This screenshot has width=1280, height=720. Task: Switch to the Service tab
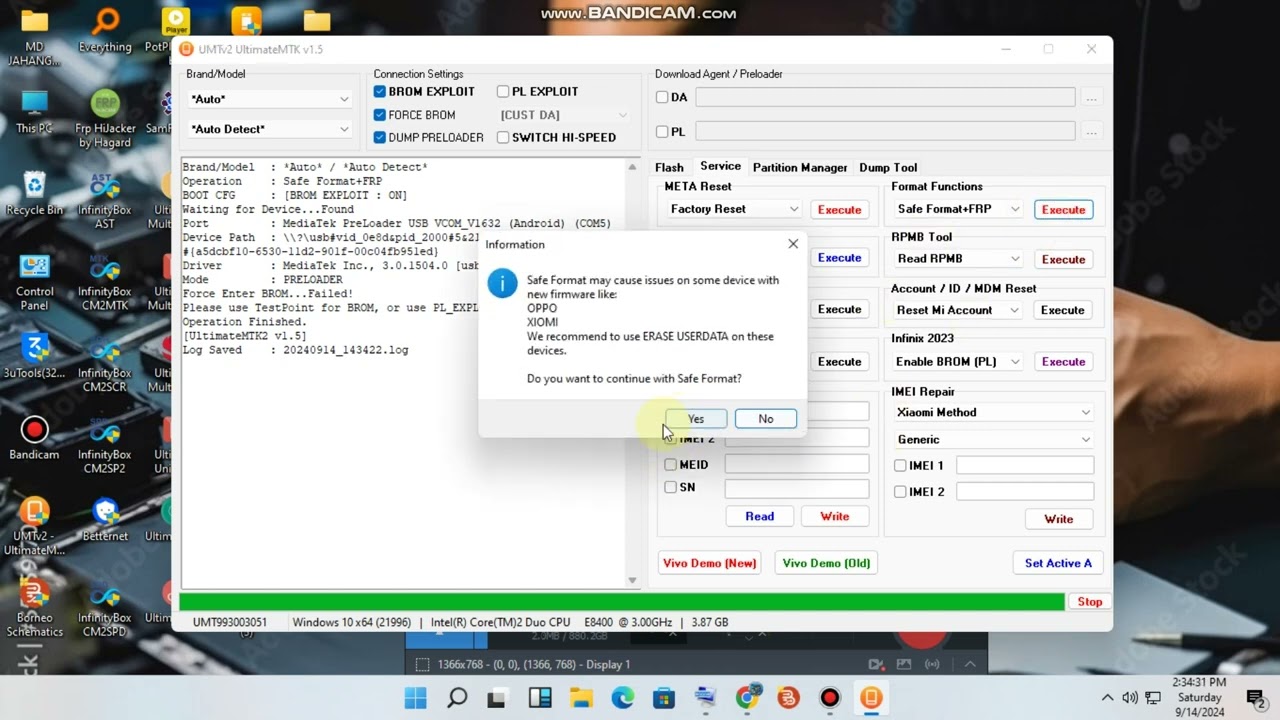click(x=720, y=166)
